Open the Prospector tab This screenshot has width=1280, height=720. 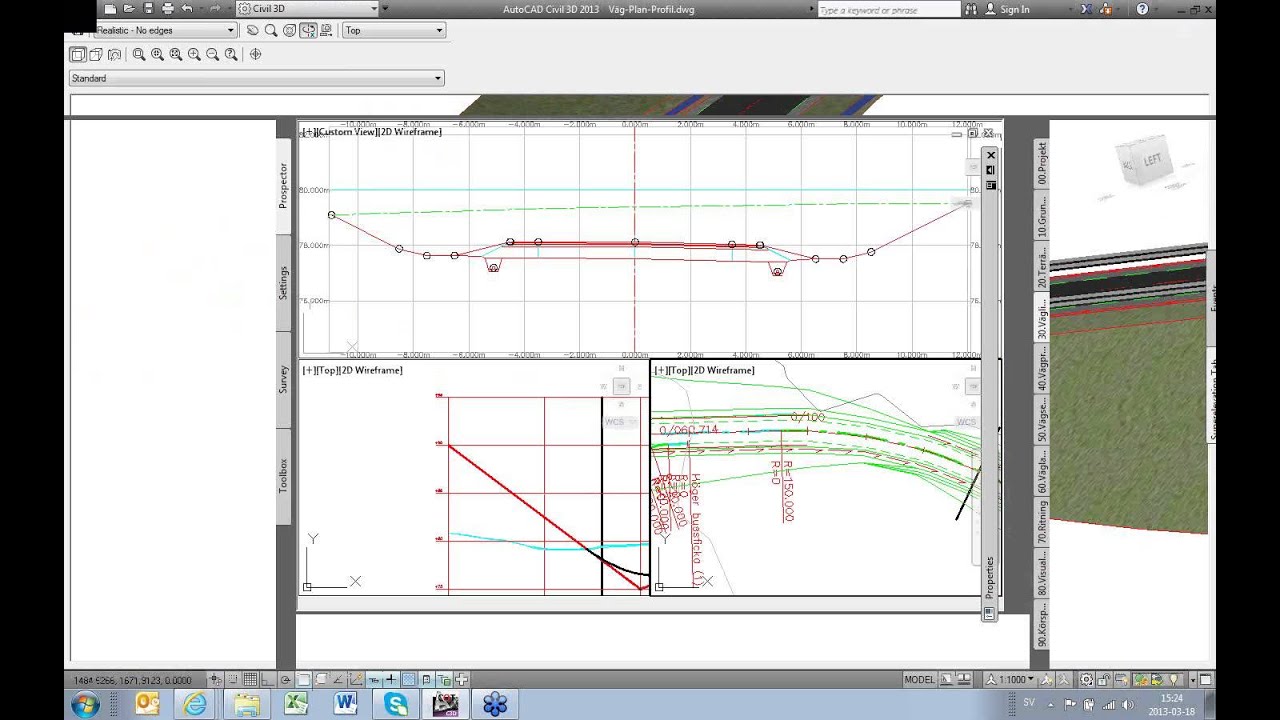click(283, 185)
